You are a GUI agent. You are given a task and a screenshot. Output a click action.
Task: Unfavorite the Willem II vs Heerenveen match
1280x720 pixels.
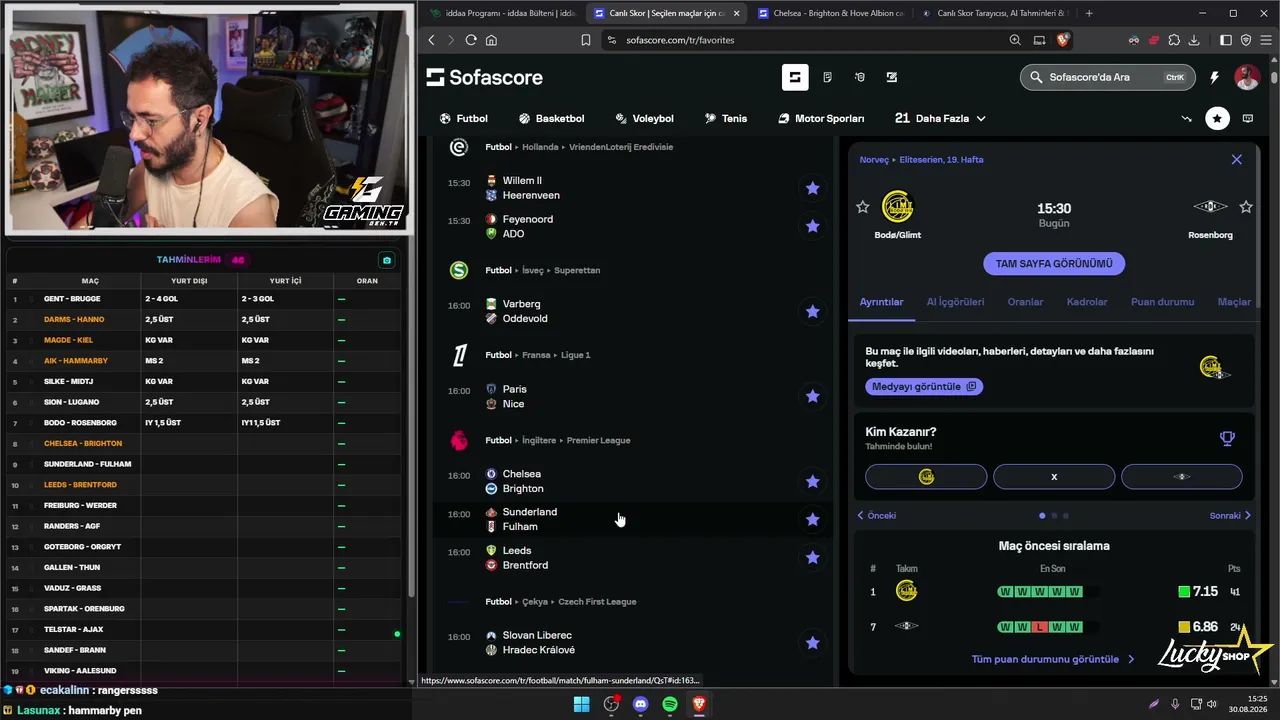point(812,188)
